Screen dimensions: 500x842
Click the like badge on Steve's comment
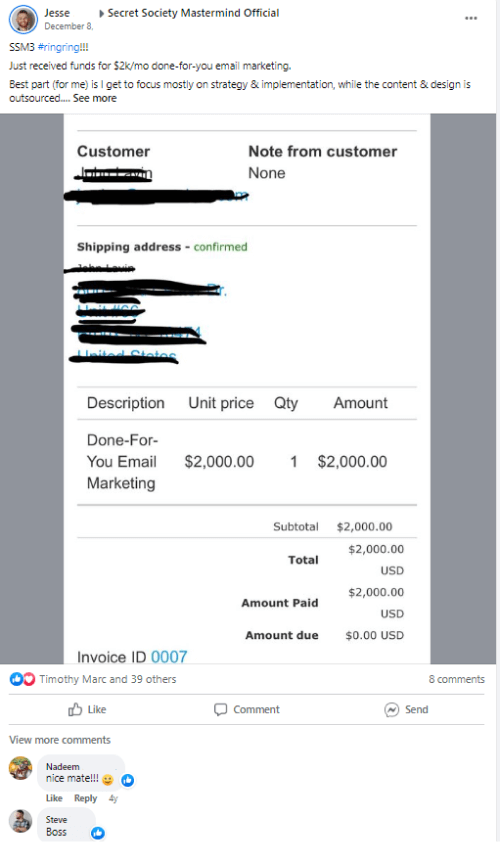click(x=98, y=833)
